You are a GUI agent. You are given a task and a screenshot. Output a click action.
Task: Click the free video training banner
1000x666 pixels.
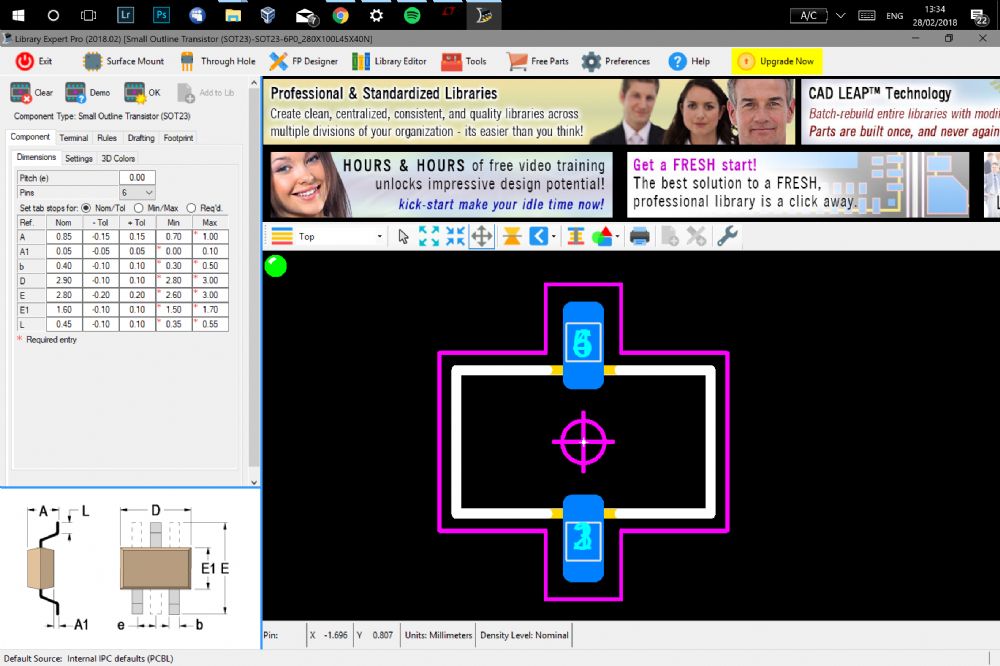pyautogui.click(x=441, y=185)
